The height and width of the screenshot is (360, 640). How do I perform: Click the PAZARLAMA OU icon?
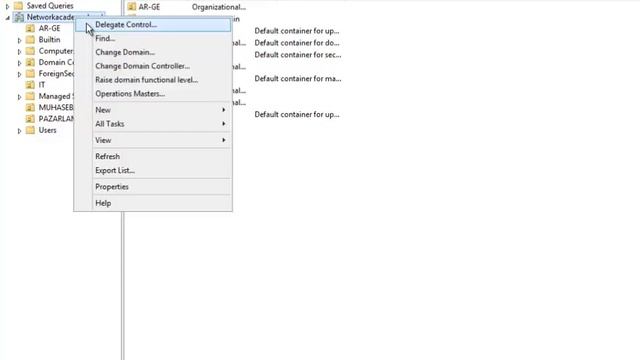[x=30, y=119]
